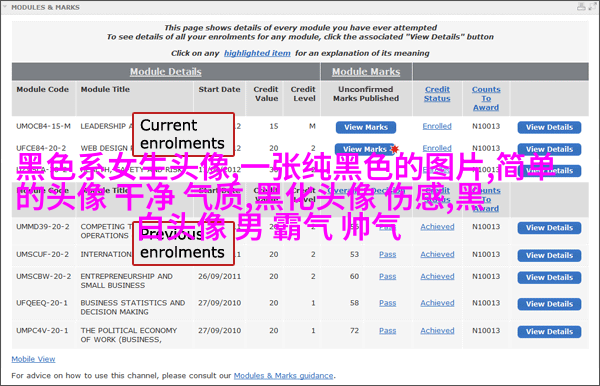Click Achieved status for UFQEEQ-20-1
600x386 pixels.
tap(437, 303)
